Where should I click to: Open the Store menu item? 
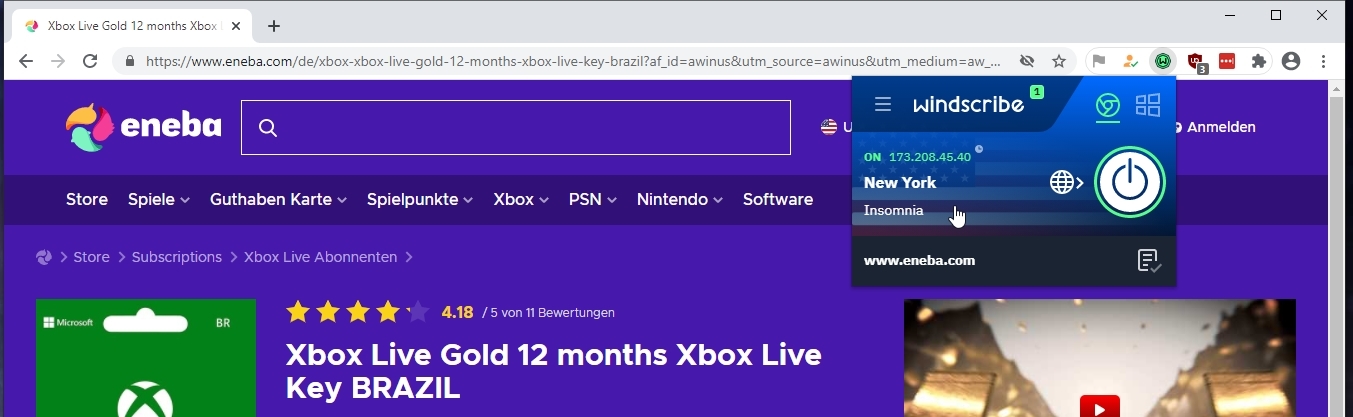point(86,199)
